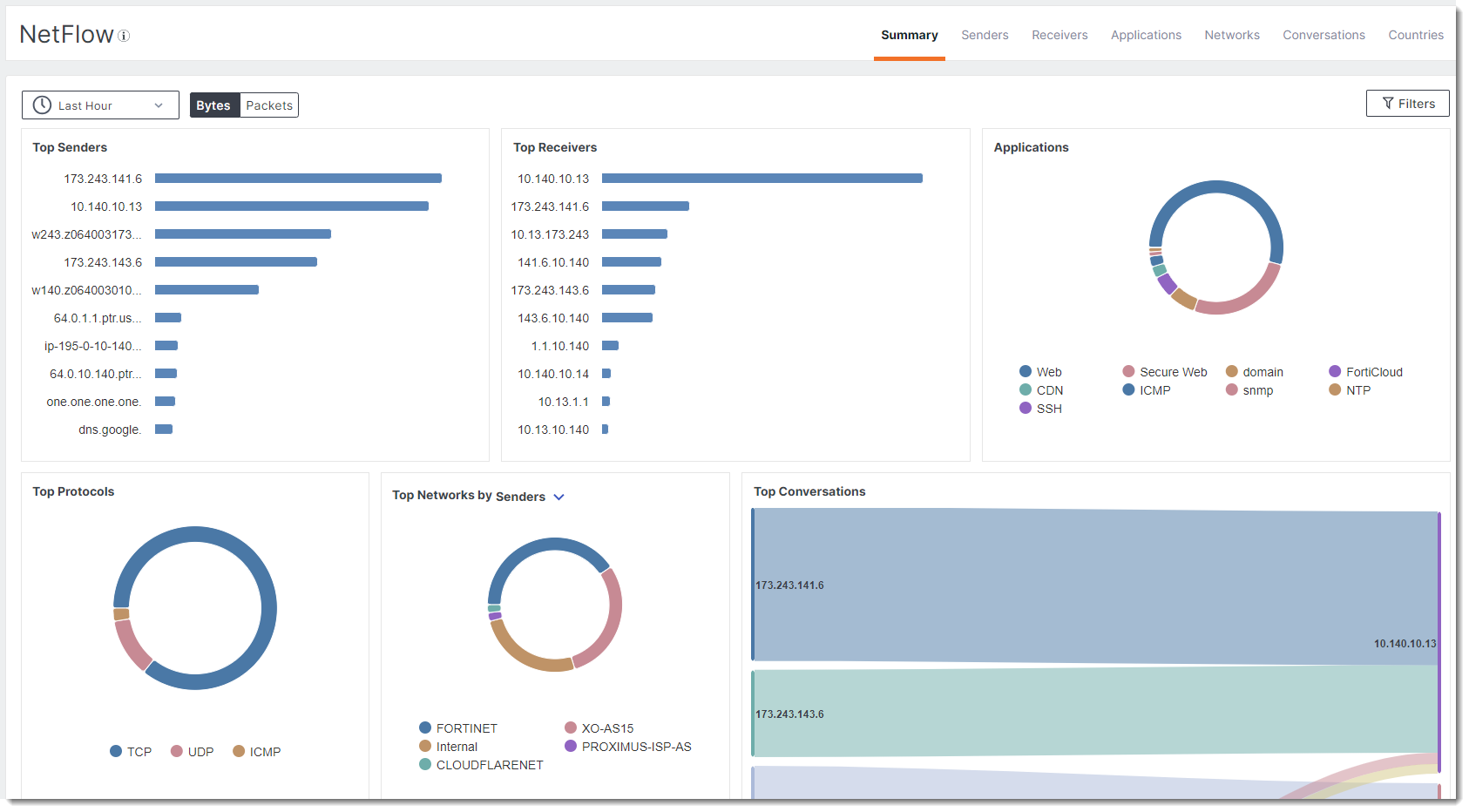The height and width of the screenshot is (812, 1469).
Task: Select the Bytes view toggle
Action: point(213,105)
